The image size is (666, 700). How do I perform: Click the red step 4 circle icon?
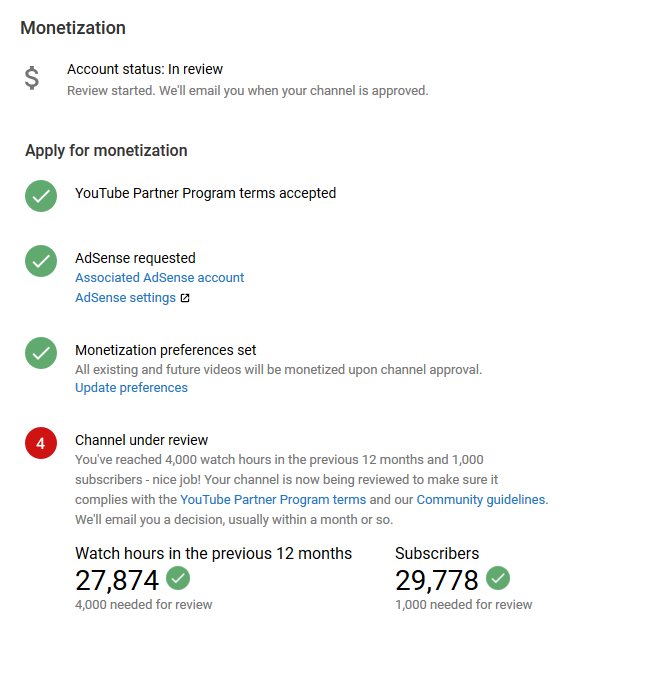tap(41, 443)
